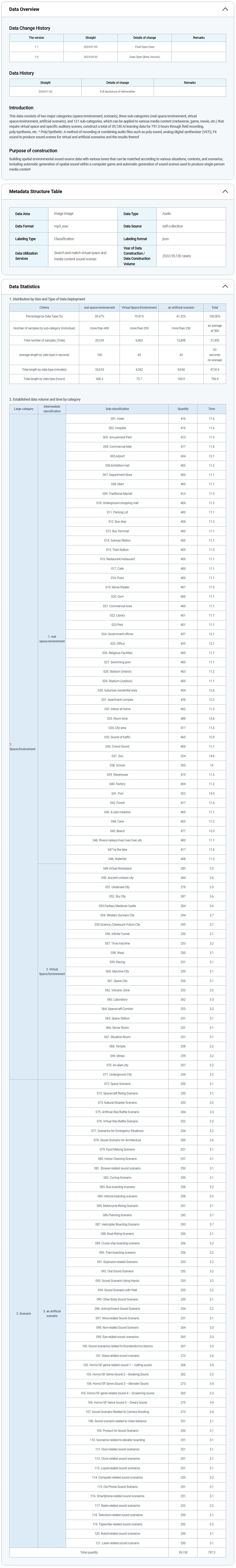Click the Data Format label cell
Screen dimensions: 236x1568
tap(24, 226)
